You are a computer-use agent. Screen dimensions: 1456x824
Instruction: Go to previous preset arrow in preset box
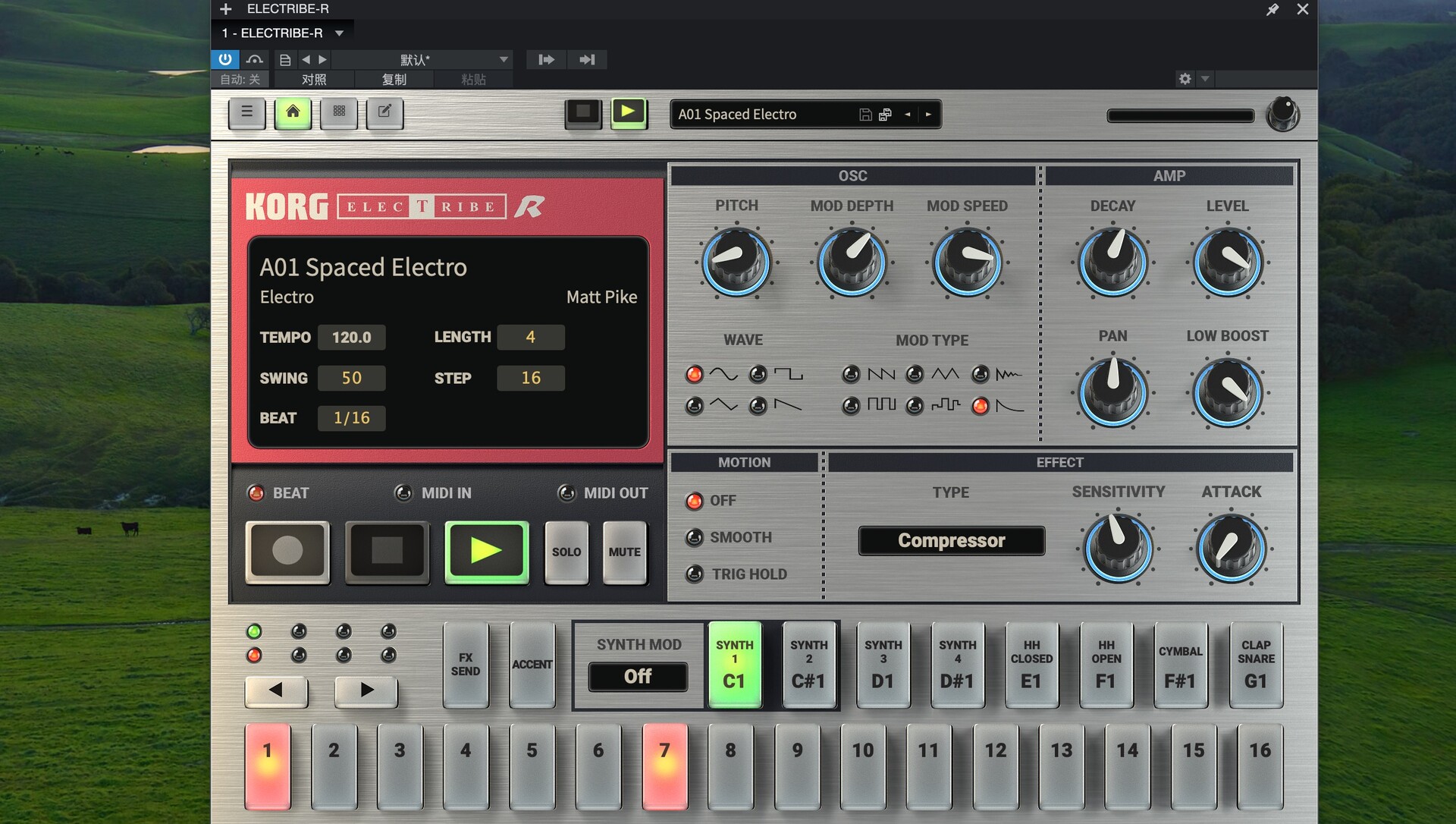[908, 115]
